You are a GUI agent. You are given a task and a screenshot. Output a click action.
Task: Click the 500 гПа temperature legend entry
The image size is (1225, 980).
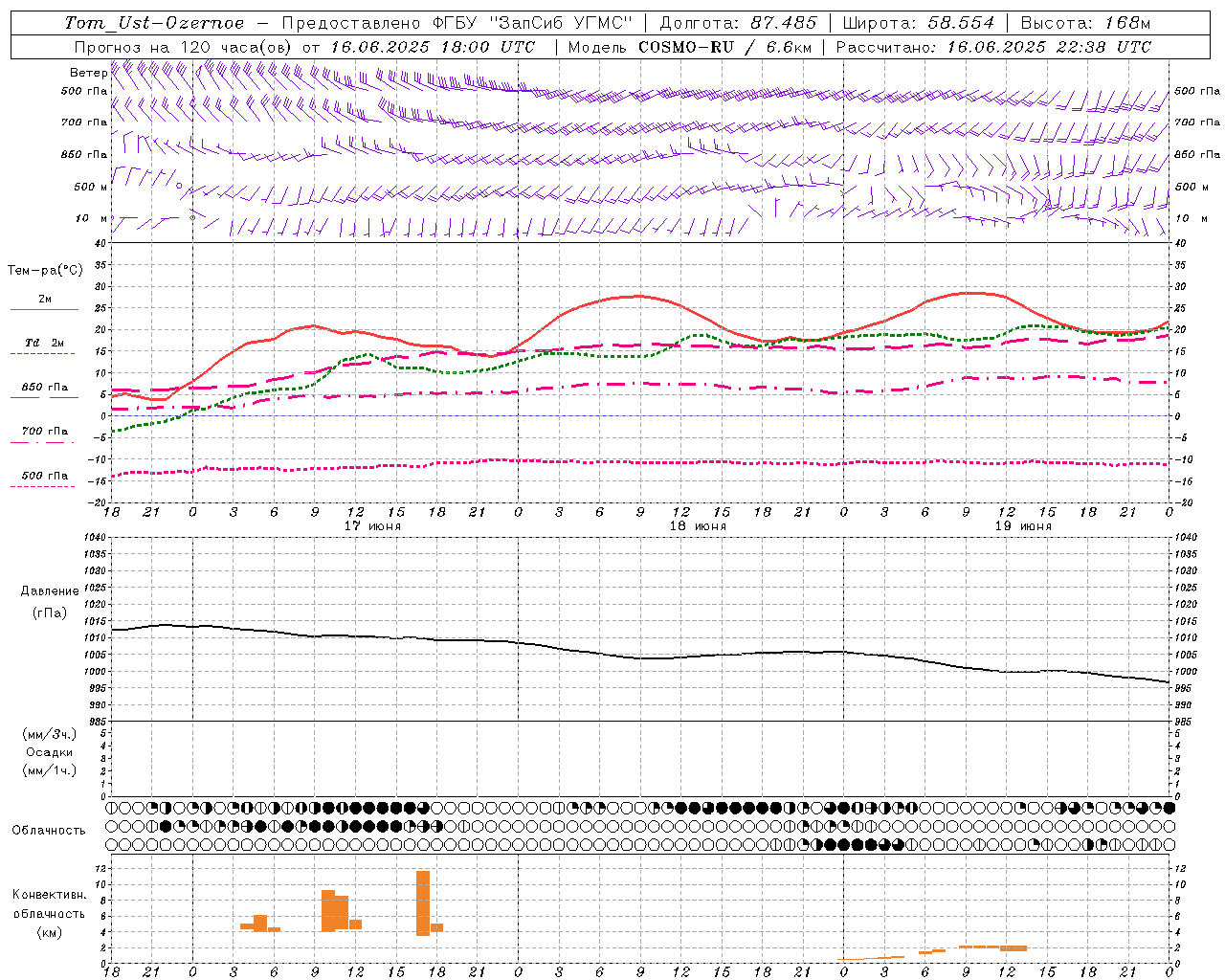point(45,476)
